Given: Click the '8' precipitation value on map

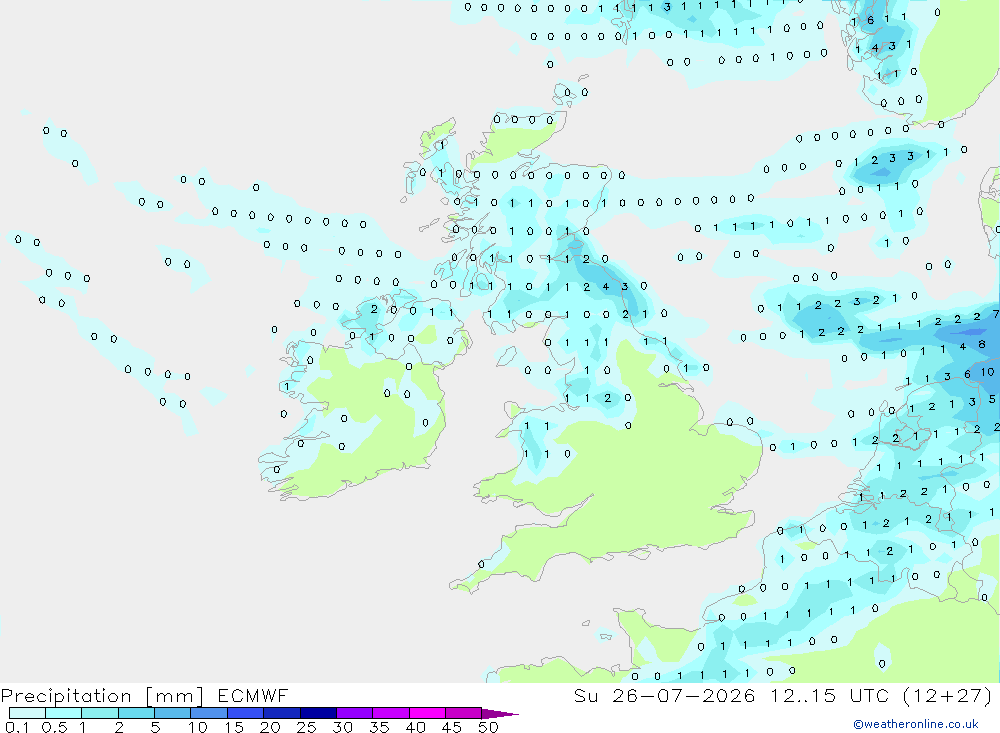Looking at the screenshot, I should pos(982,344).
